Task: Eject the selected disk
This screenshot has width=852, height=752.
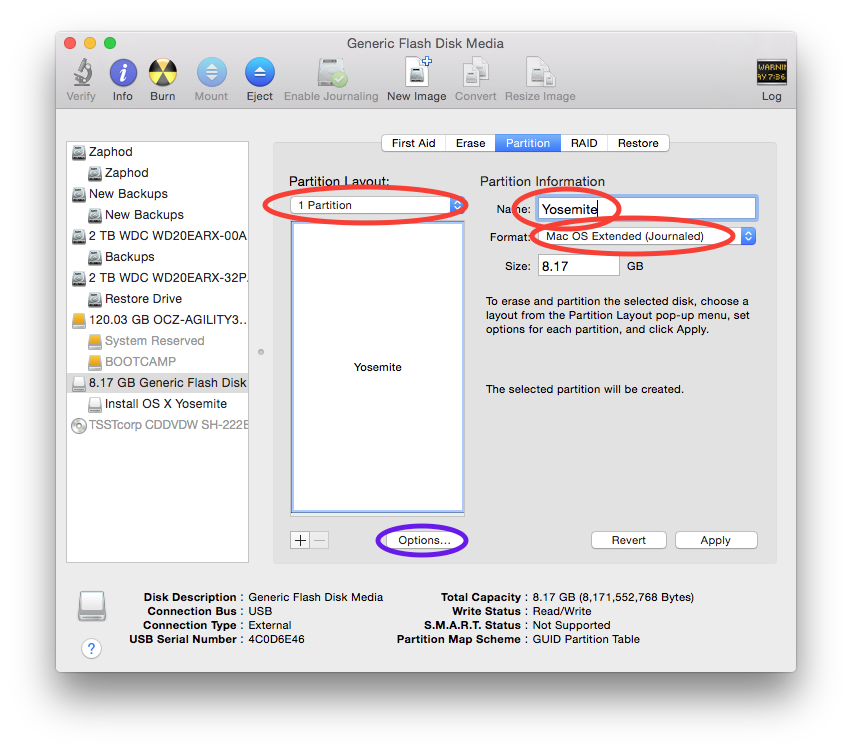Action: (260, 72)
